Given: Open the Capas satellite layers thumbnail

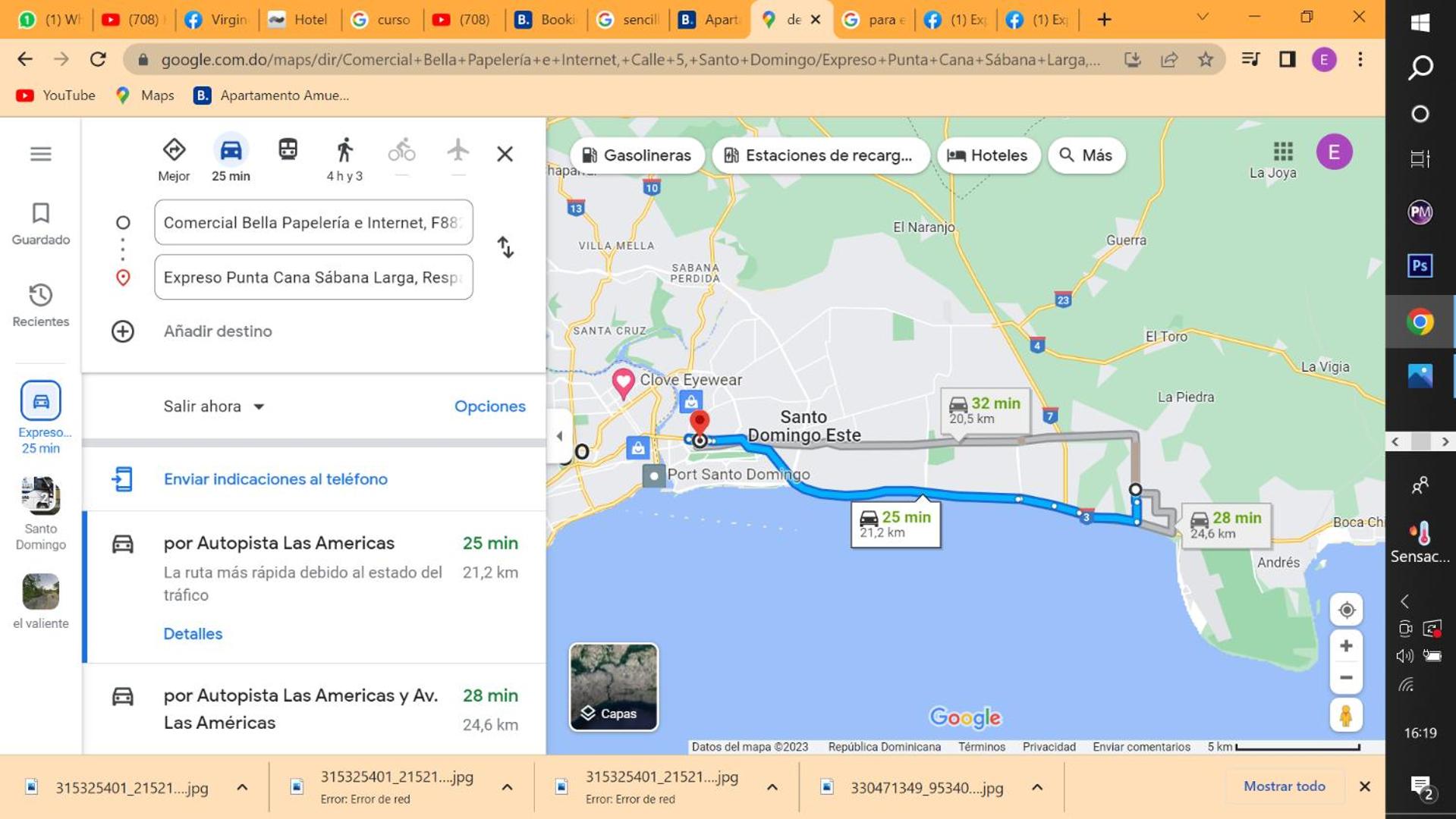Looking at the screenshot, I should tap(613, 687).
